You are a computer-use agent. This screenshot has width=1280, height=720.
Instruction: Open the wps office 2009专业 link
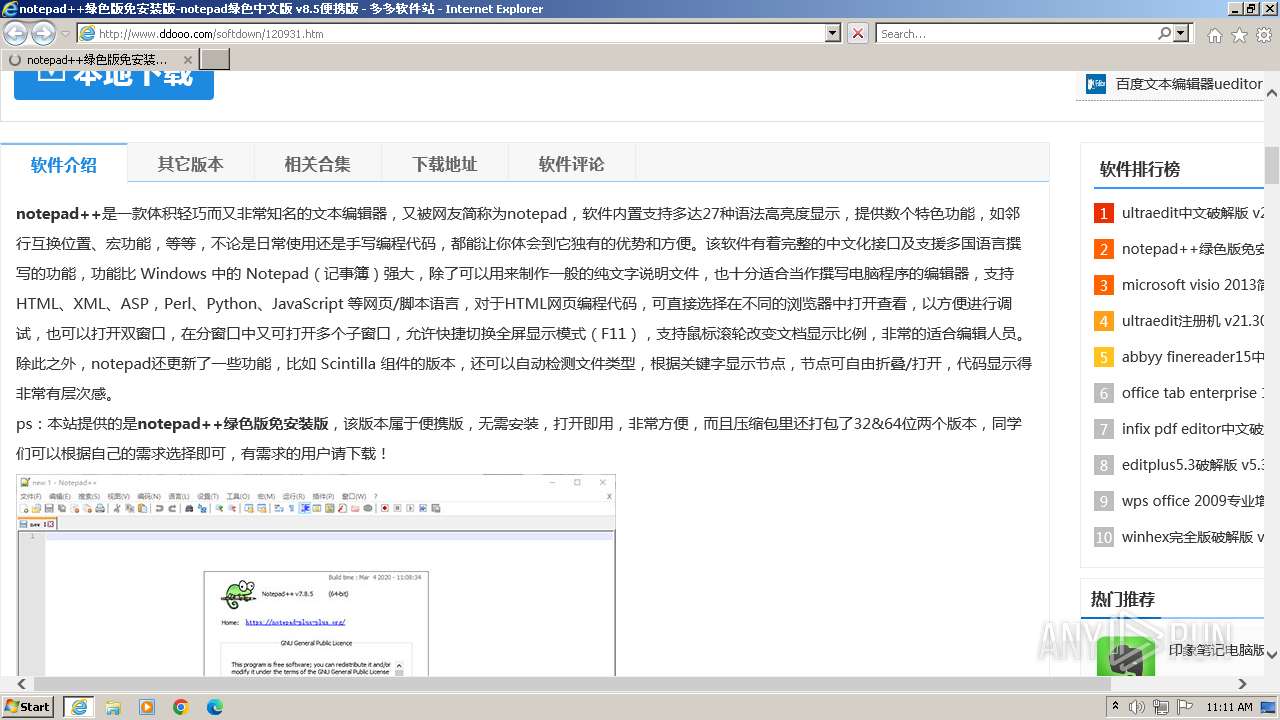(1193, 501)
